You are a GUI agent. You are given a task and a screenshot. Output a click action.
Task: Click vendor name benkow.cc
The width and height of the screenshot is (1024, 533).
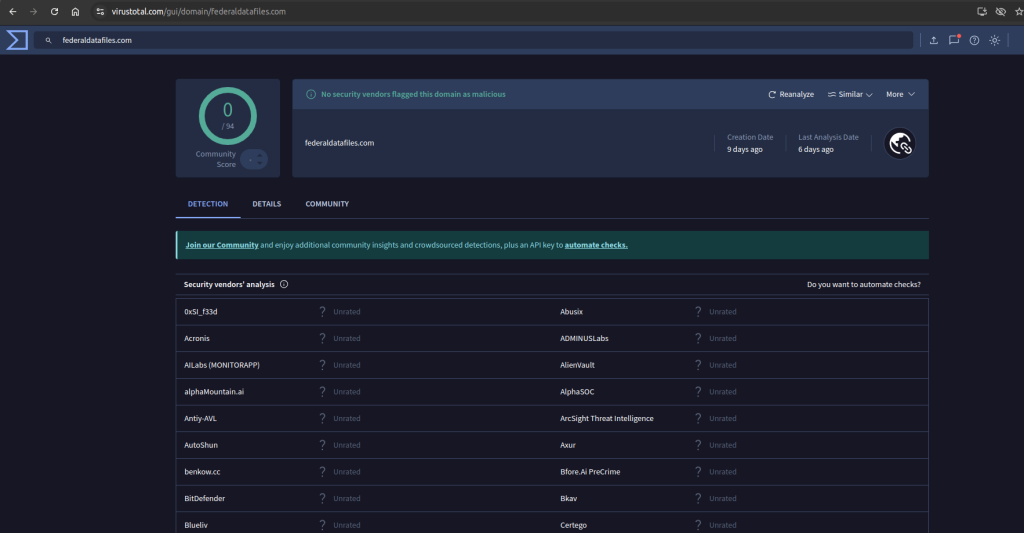point(202,472)
